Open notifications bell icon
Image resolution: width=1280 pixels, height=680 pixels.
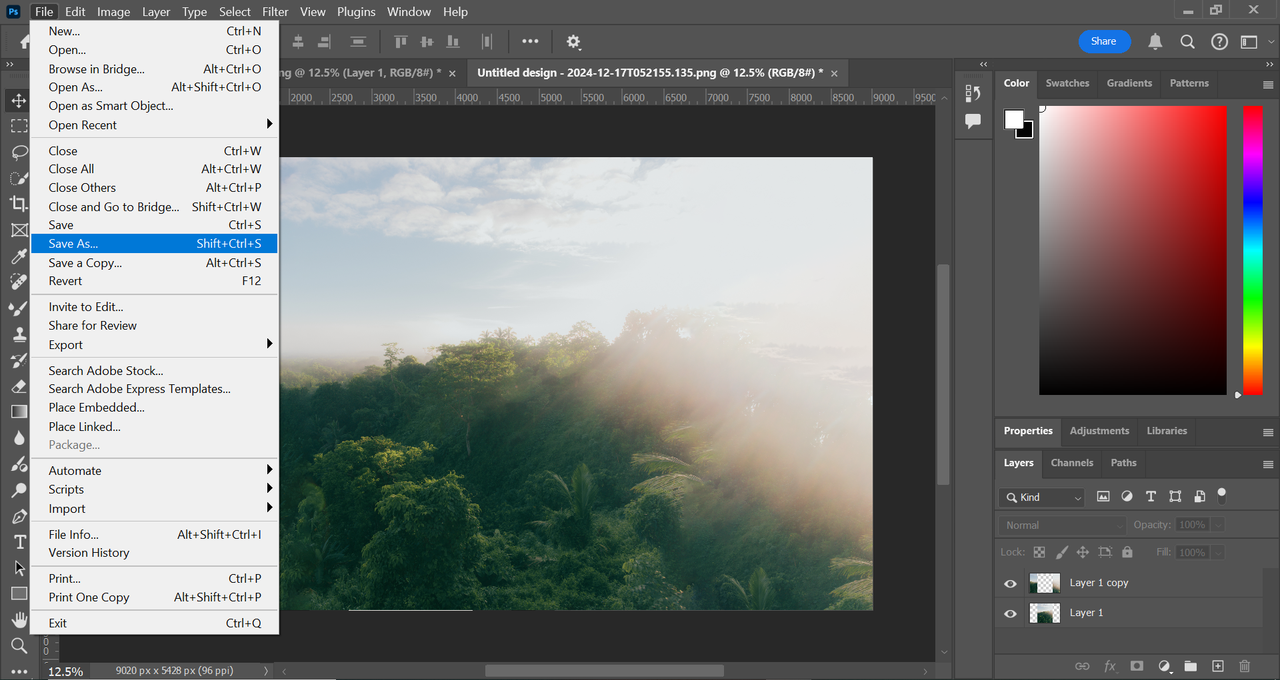coord(1155,42)
